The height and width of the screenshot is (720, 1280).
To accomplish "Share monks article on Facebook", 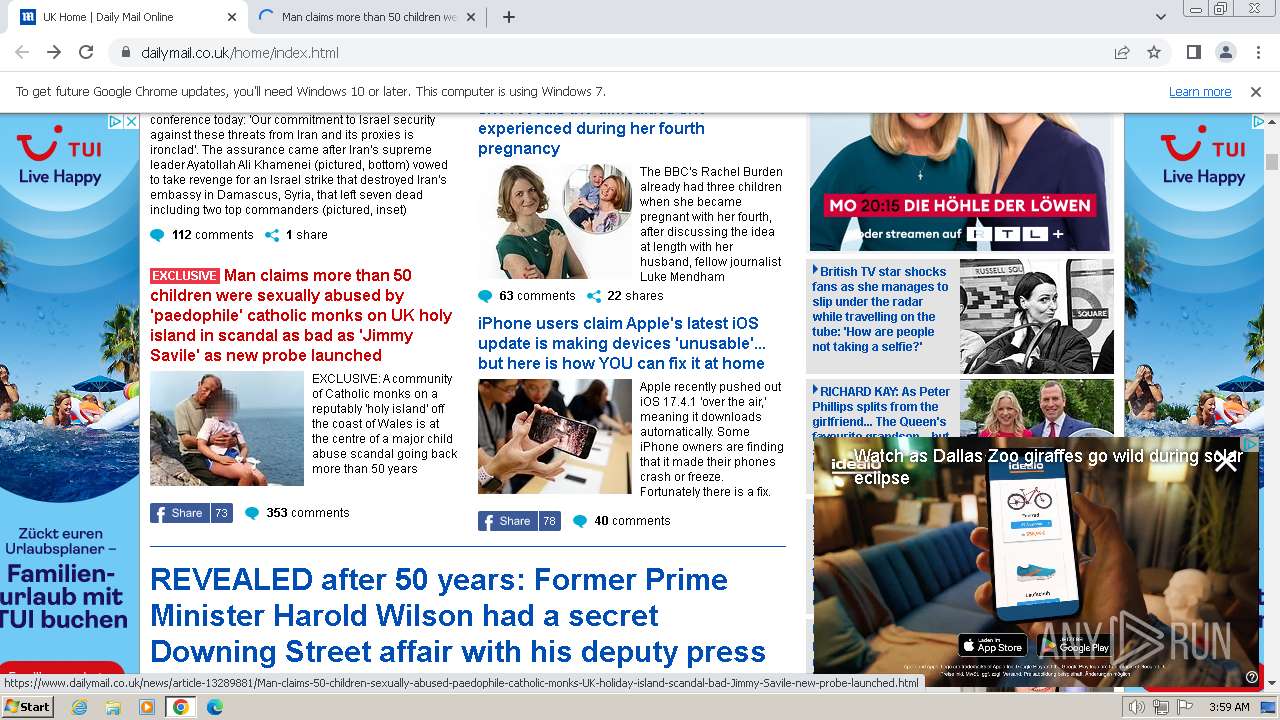I will 191,513.
